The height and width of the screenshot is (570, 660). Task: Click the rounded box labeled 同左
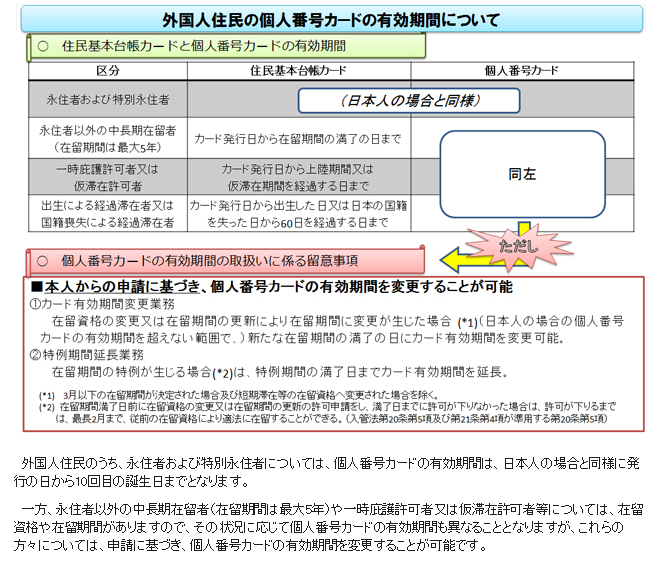pyautogui.click(x=522, y=174)
